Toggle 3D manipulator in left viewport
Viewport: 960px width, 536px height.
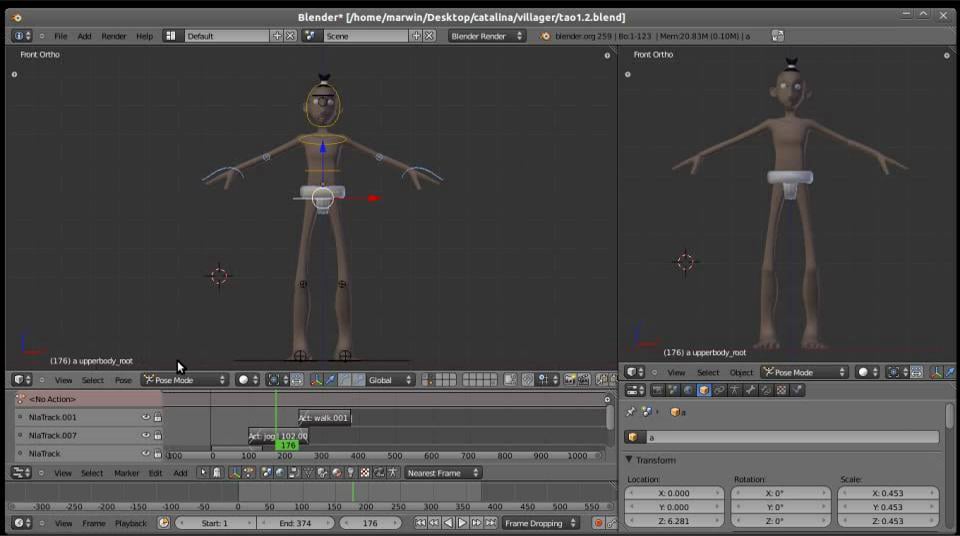click(x=316, y=380)
